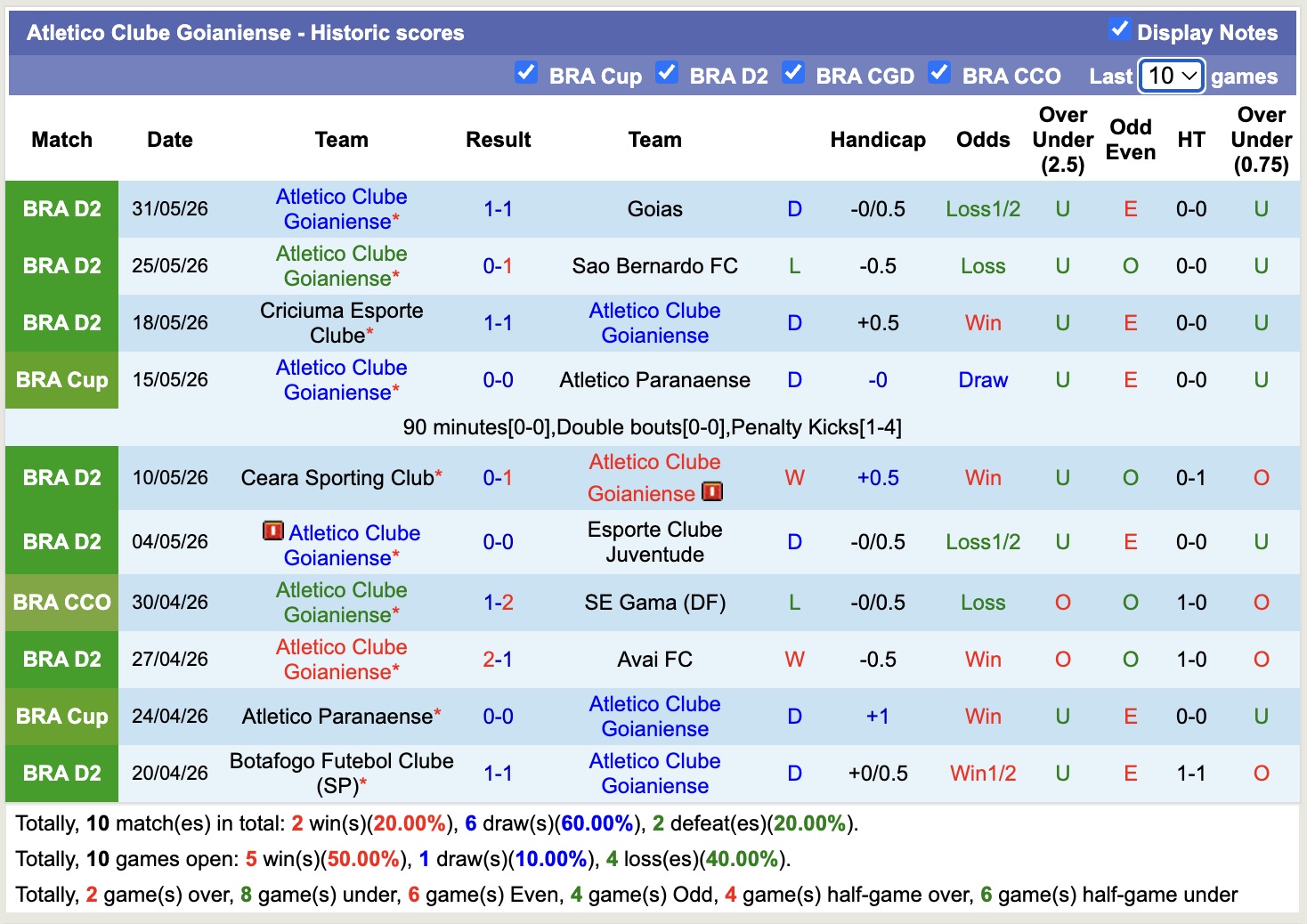
Task: Click the Odd Even column header
Action: 1131,140
